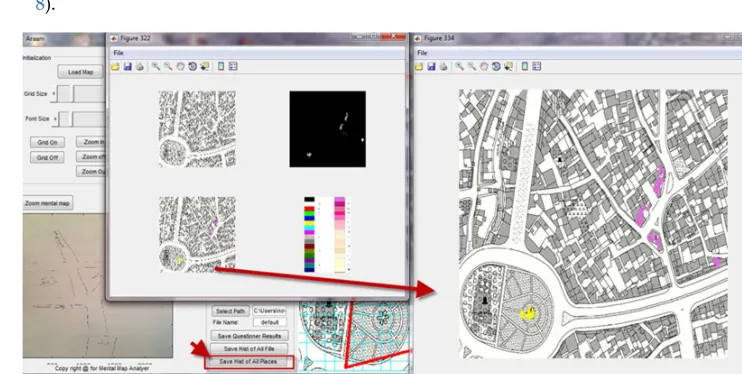Choose Rotate 3D tool in Figure 334
Screen dimensions: 742x374
(x=496, y=67)
